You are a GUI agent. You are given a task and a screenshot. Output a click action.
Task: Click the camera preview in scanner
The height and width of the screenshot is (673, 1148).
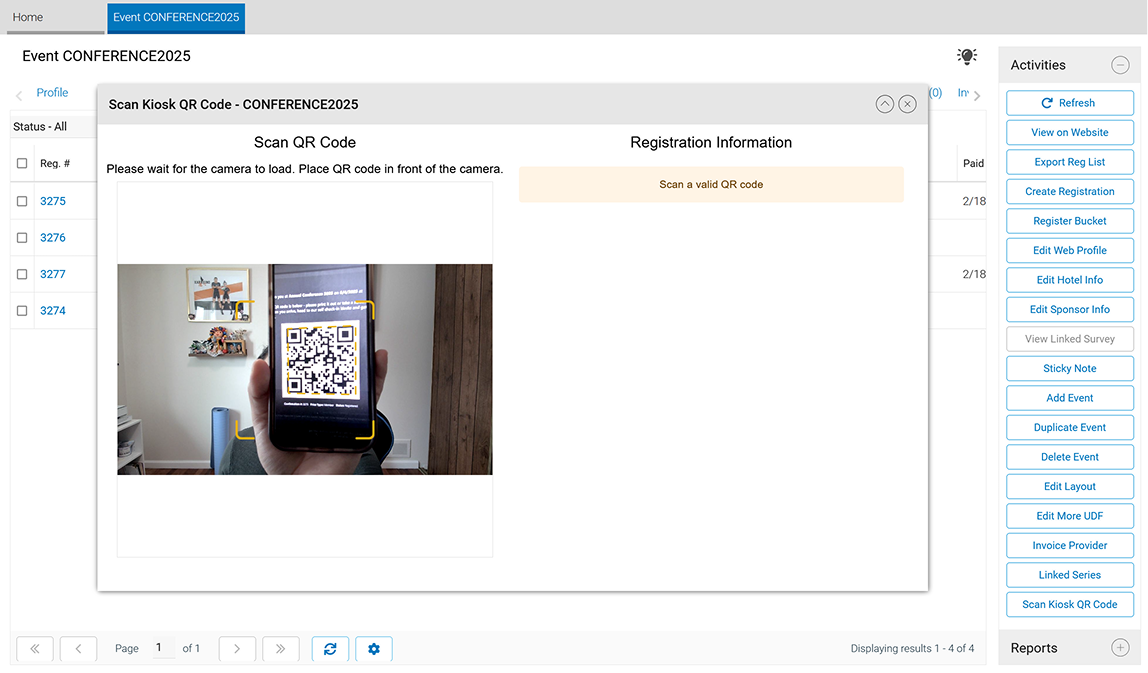pos(305,369)
